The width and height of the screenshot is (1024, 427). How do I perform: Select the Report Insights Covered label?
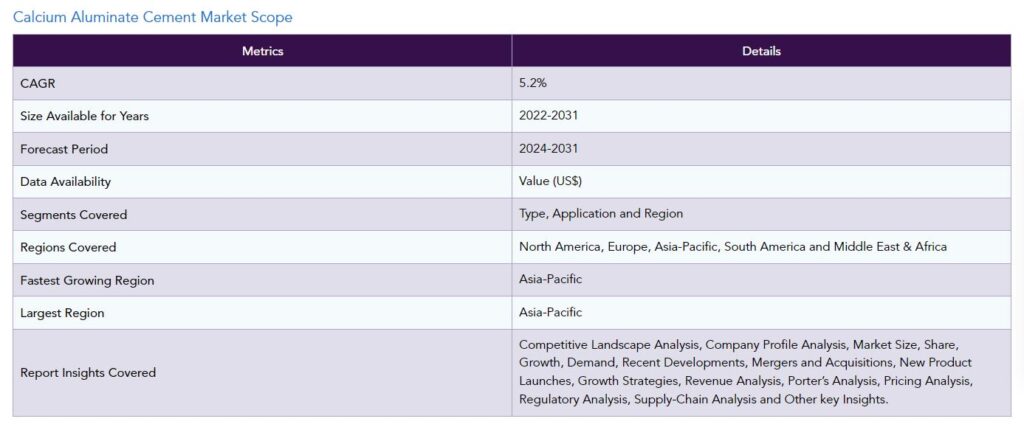(x=88, y=373)
